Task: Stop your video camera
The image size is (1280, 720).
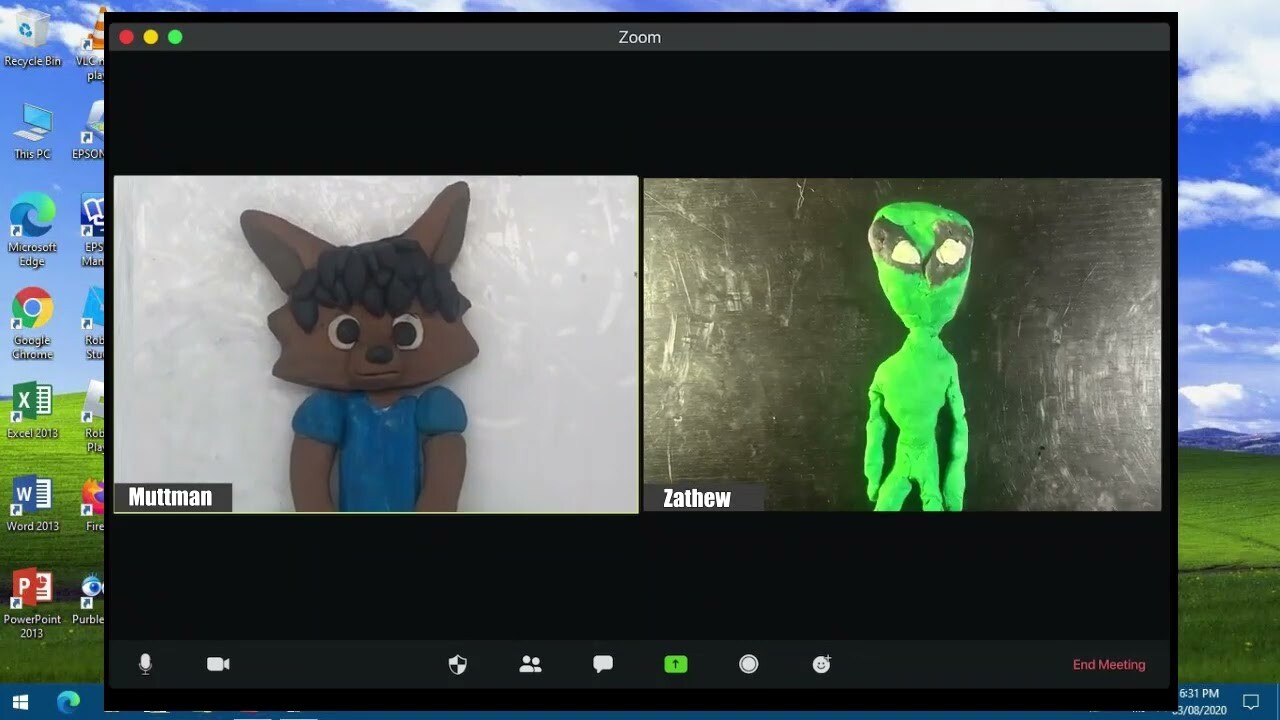Action: (218, 664)
